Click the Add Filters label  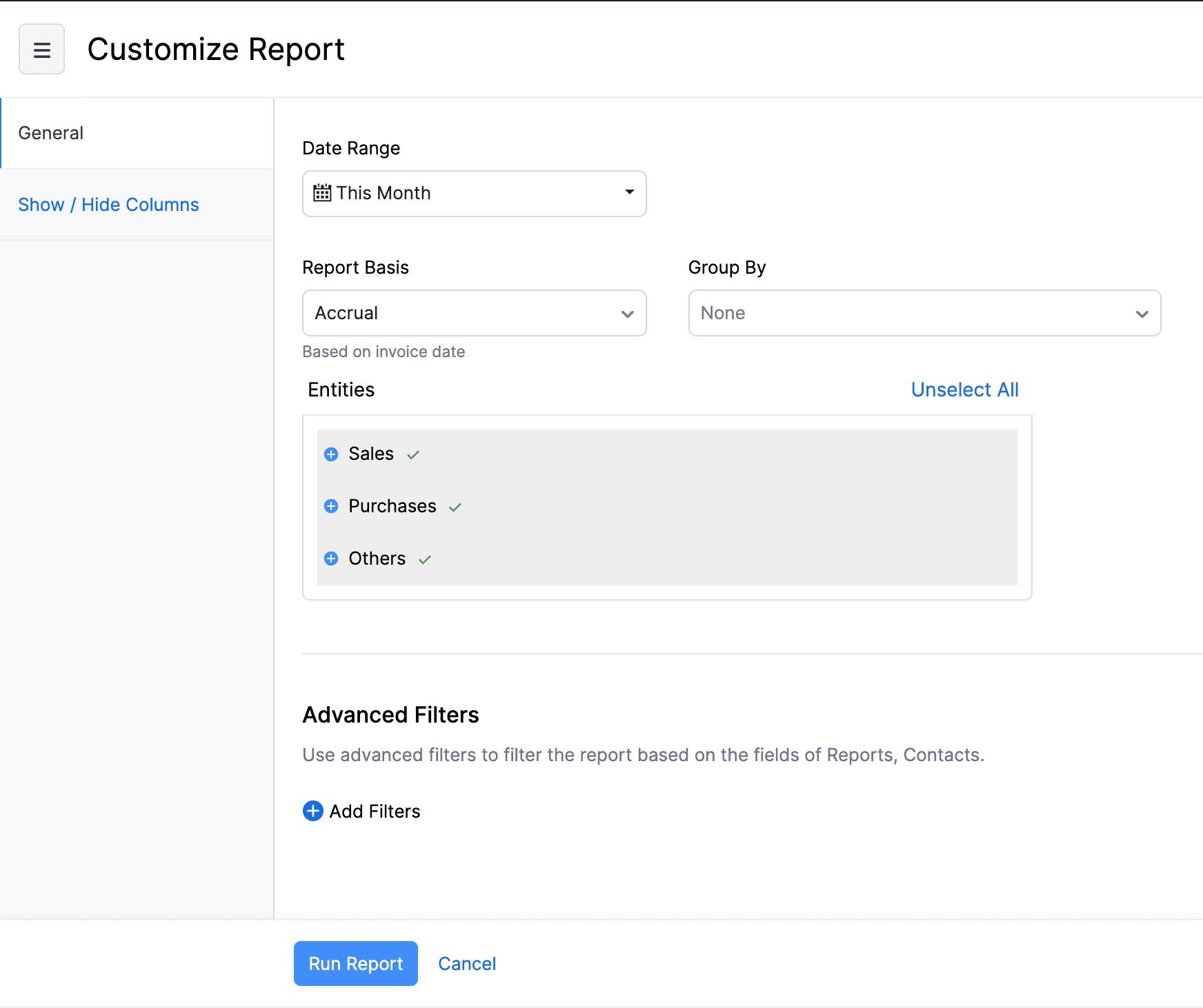point(375,812)
